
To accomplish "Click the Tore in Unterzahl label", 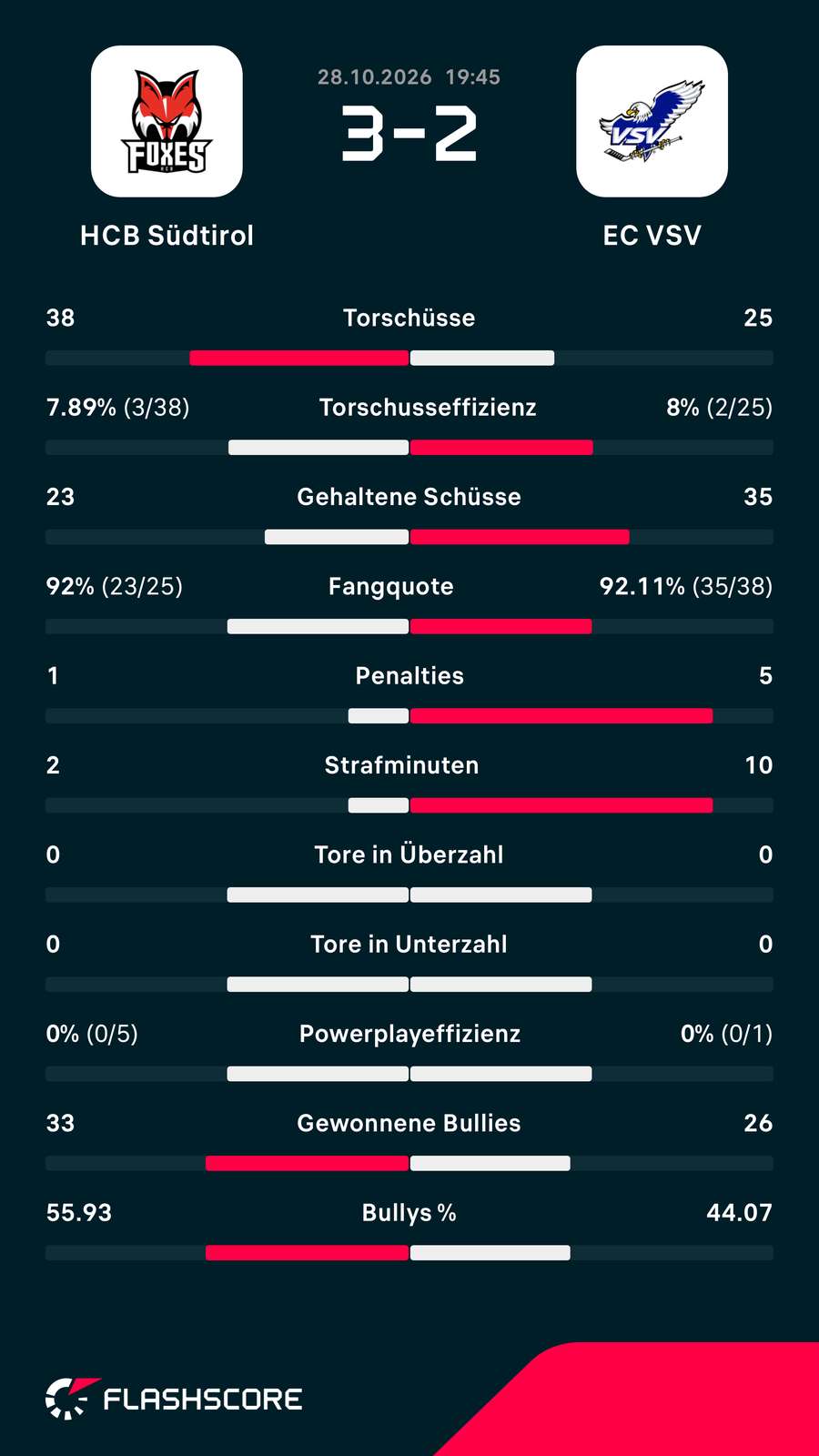I will click(409, 944).
